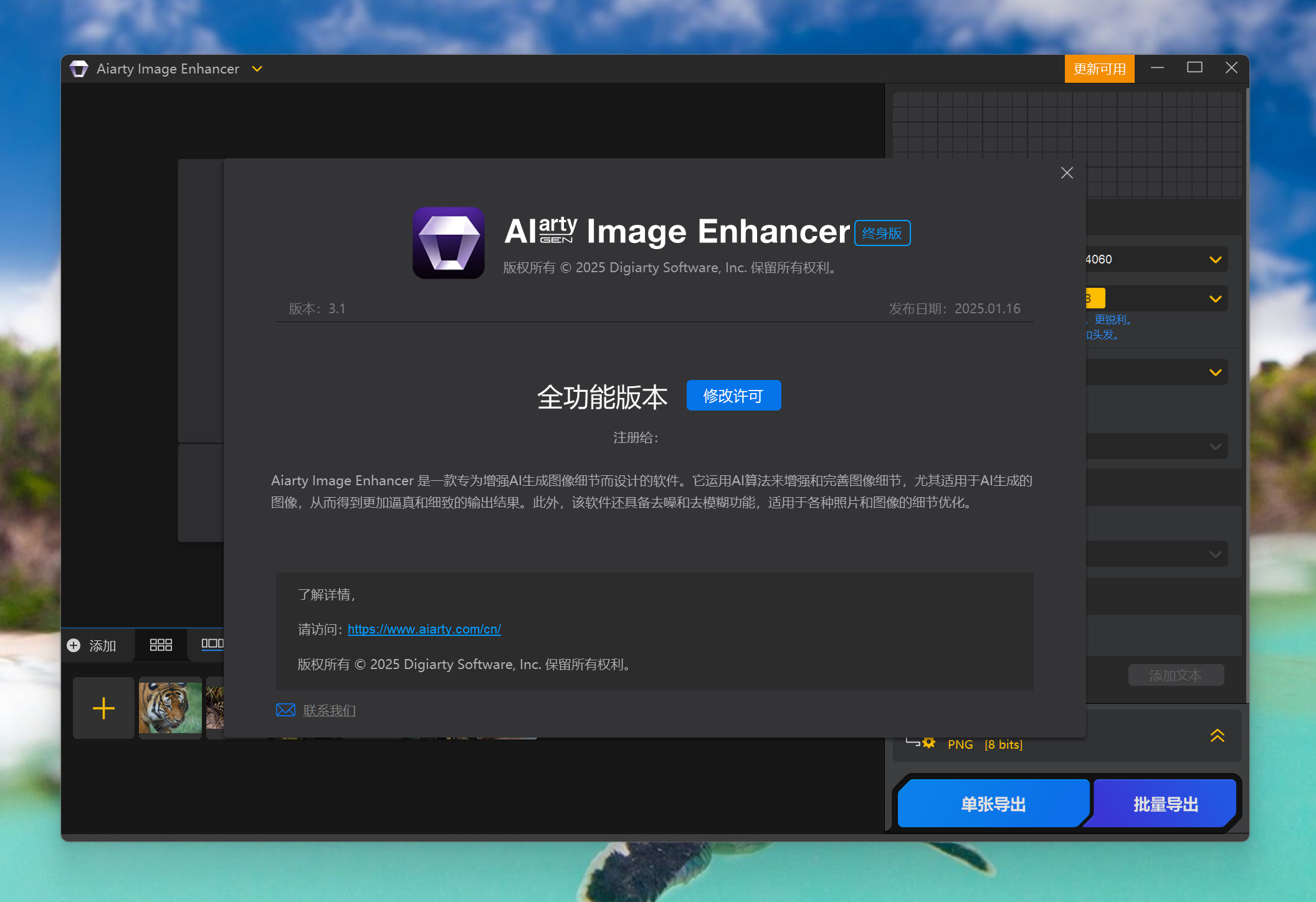Click the 单张导出 single export button

pos(993,804)
